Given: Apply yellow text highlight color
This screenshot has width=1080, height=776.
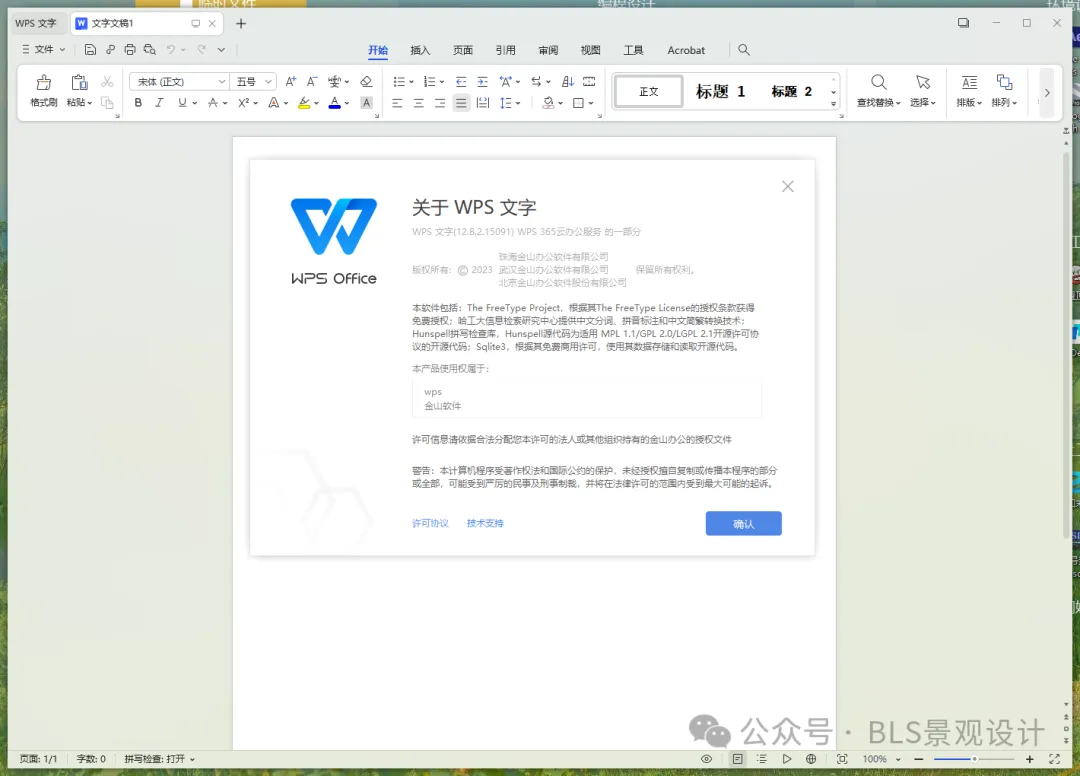Looking at the screenshot, I should point(304,103).
